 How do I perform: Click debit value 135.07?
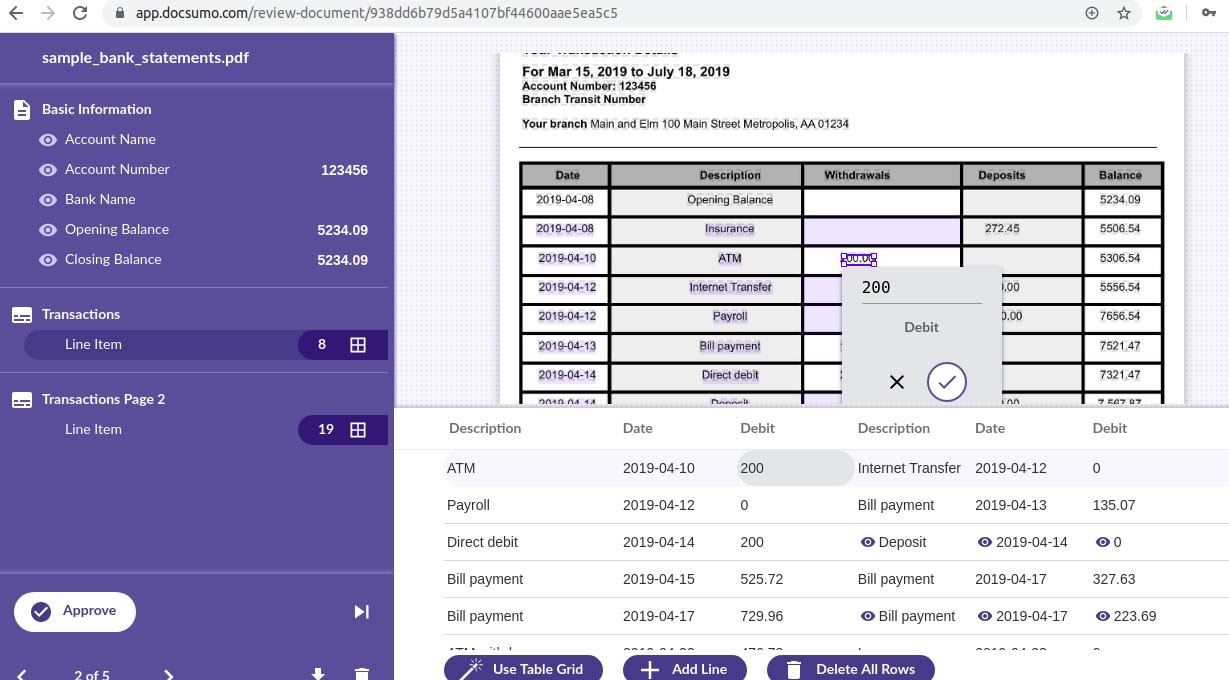(1114, 505)
